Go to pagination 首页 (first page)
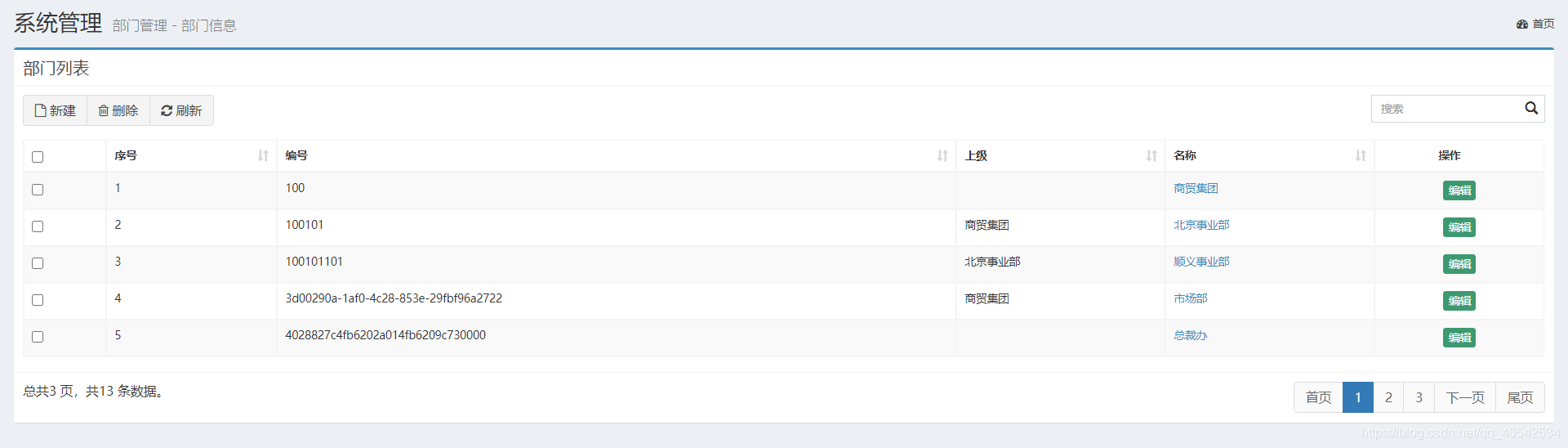 pyautogui.click(x=1318, y=397)
